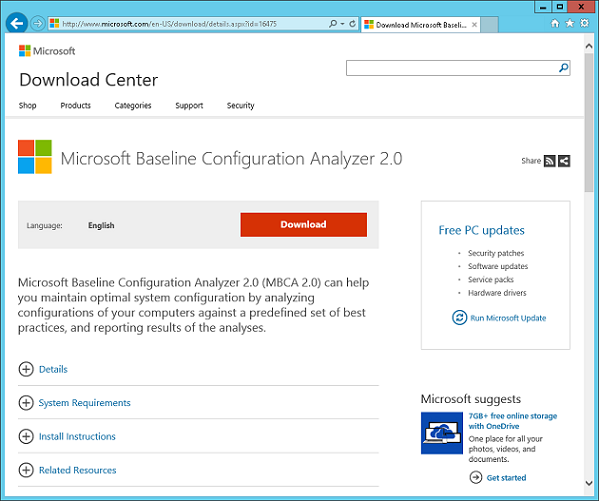The image size is (599, 501).
Task: Click the circular refresh icon beside Run Microsoft Update
Action: click(x=460, y=318)
